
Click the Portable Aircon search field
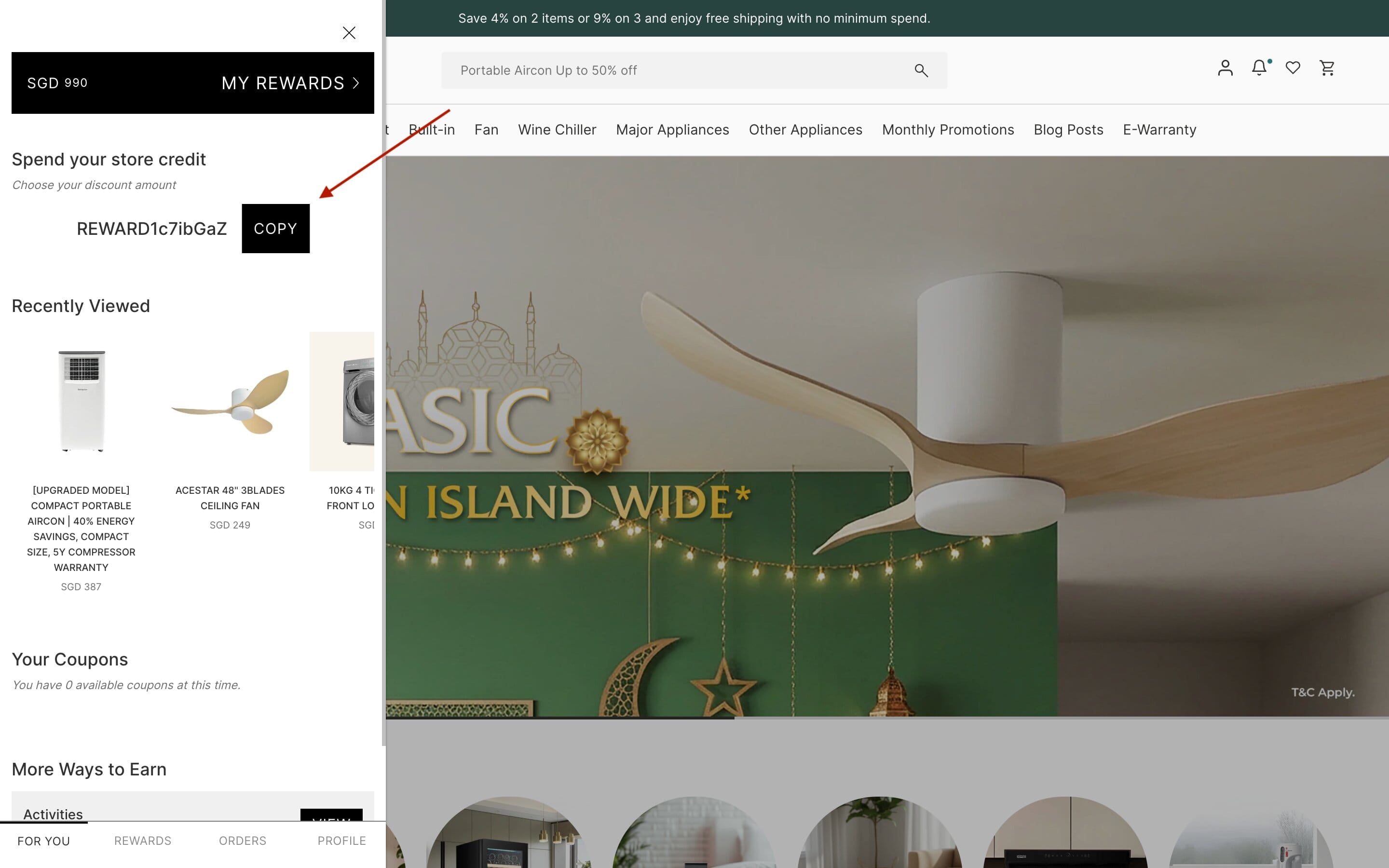coord(694,70)
